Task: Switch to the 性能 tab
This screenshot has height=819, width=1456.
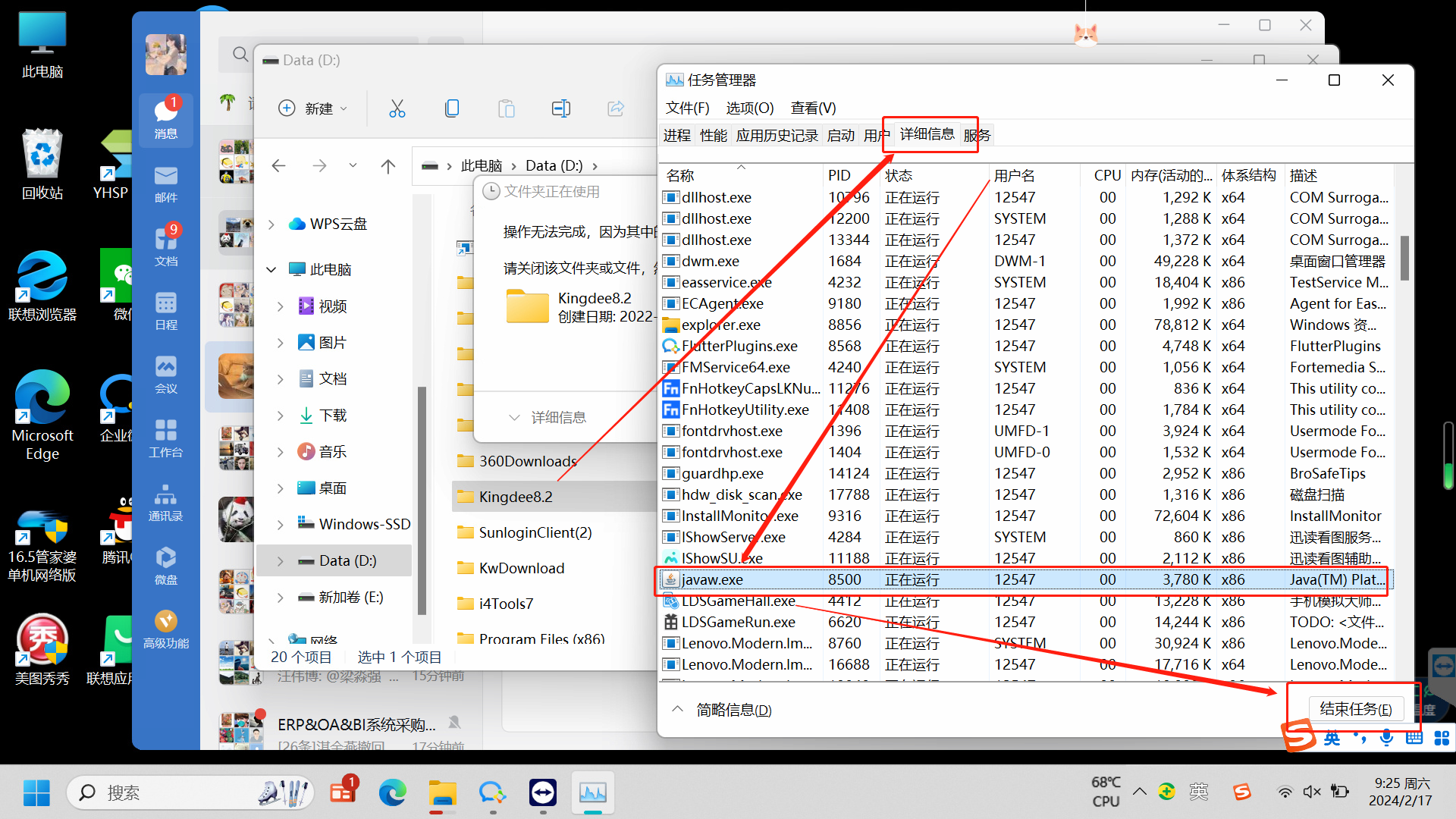Action: click(x=713, y=135)
